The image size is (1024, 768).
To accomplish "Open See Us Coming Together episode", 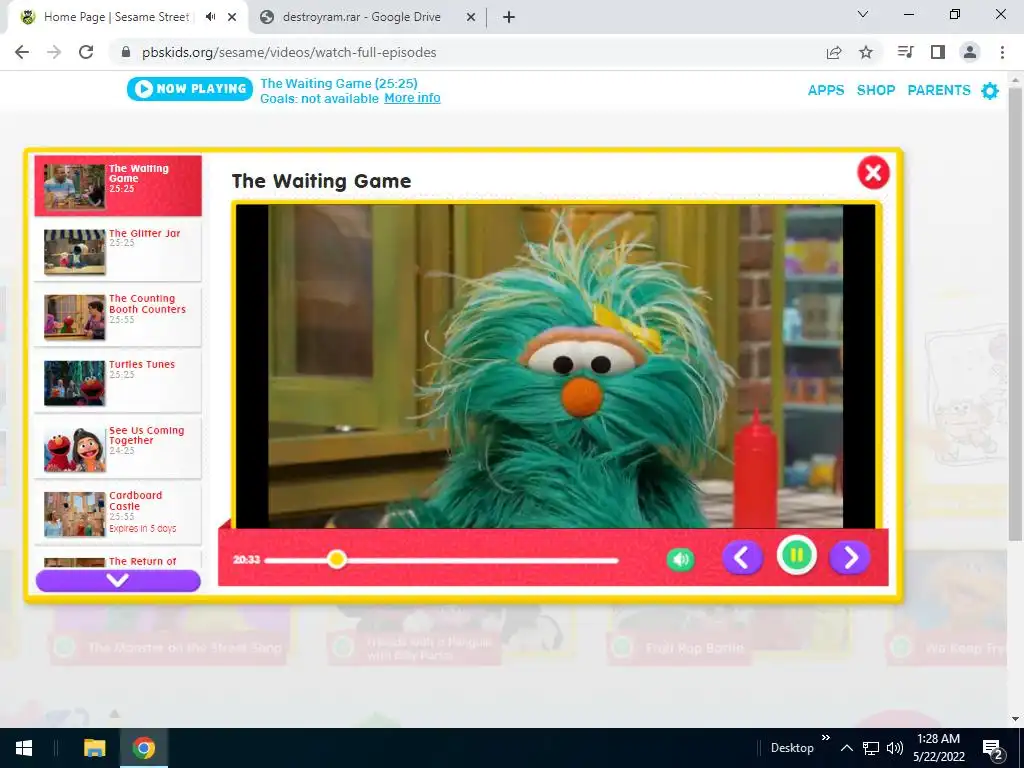I will pyautogui.click(x=118, y=448).
